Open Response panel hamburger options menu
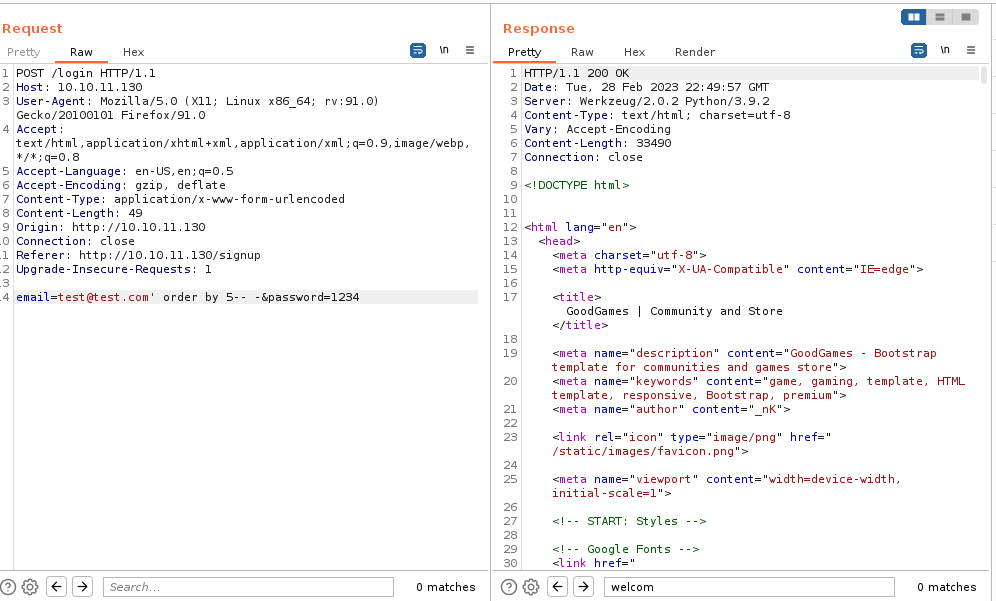This screenshot has height=601, width=996. (x=971, y=50)
